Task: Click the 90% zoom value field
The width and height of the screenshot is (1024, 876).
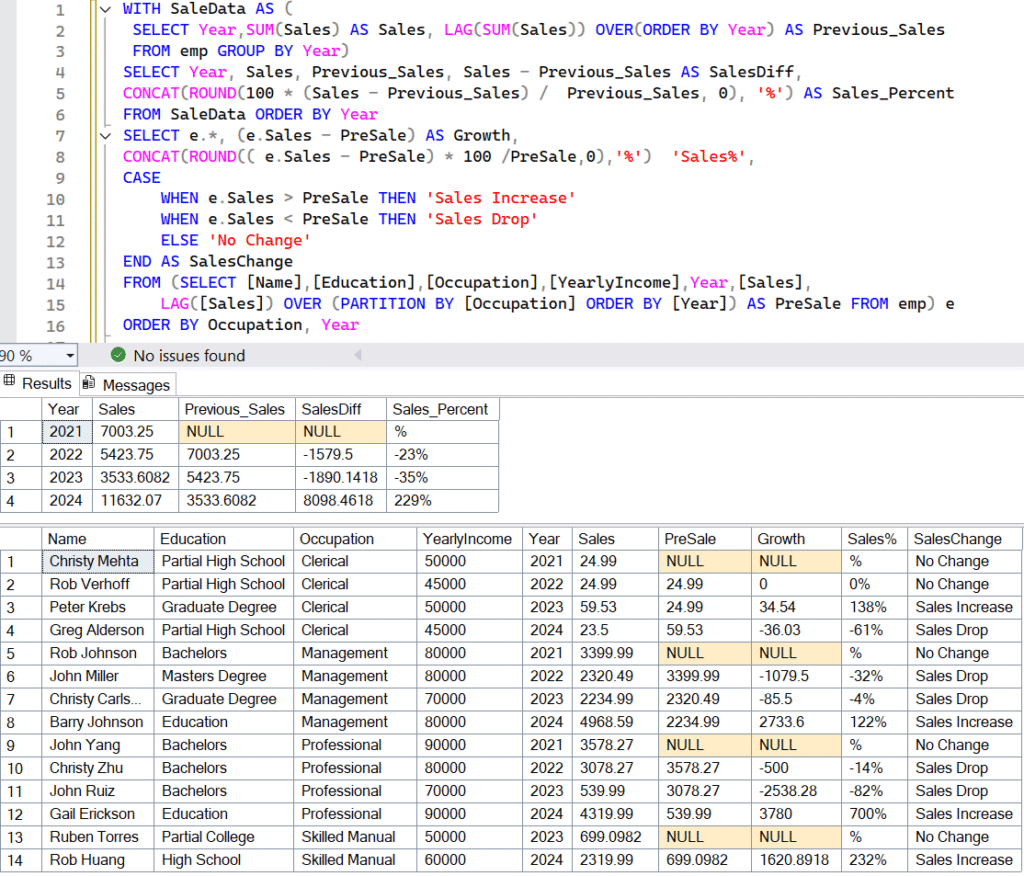Action: pyautogui.click(x=20, y=355)
